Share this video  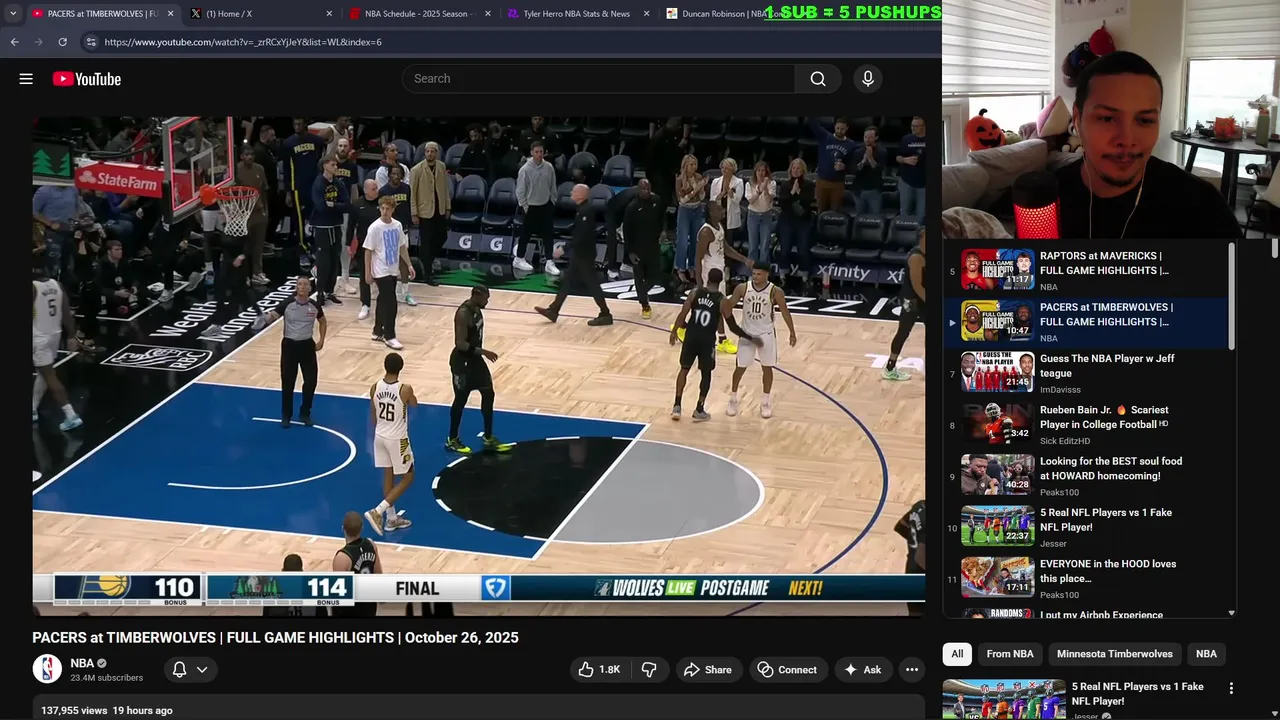point(707,670)
